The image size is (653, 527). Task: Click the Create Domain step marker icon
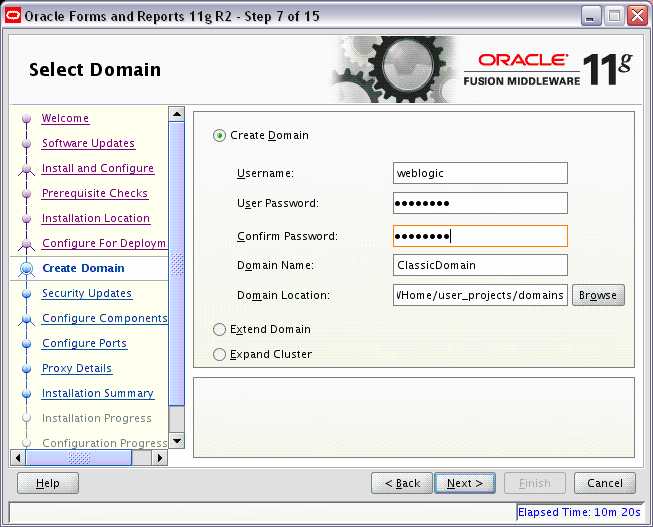pos(27,269)
